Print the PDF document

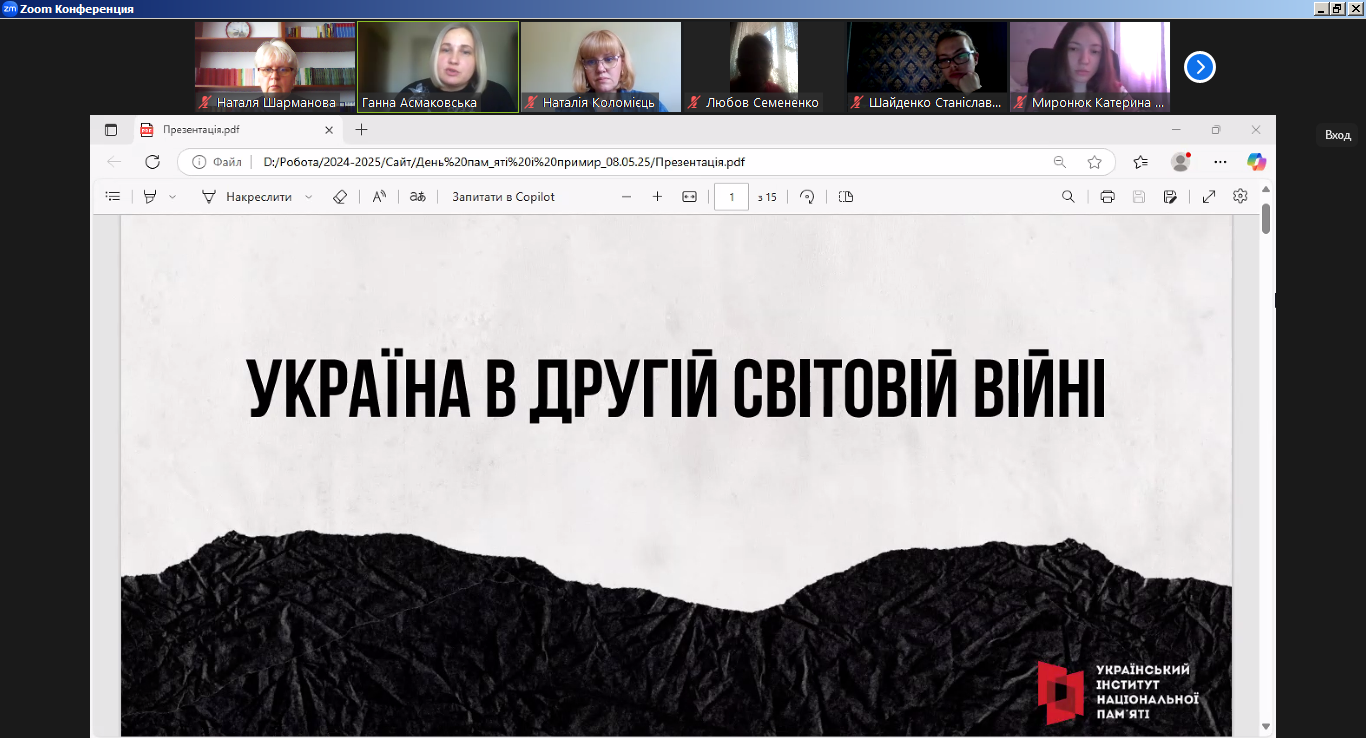[1107, 197]
